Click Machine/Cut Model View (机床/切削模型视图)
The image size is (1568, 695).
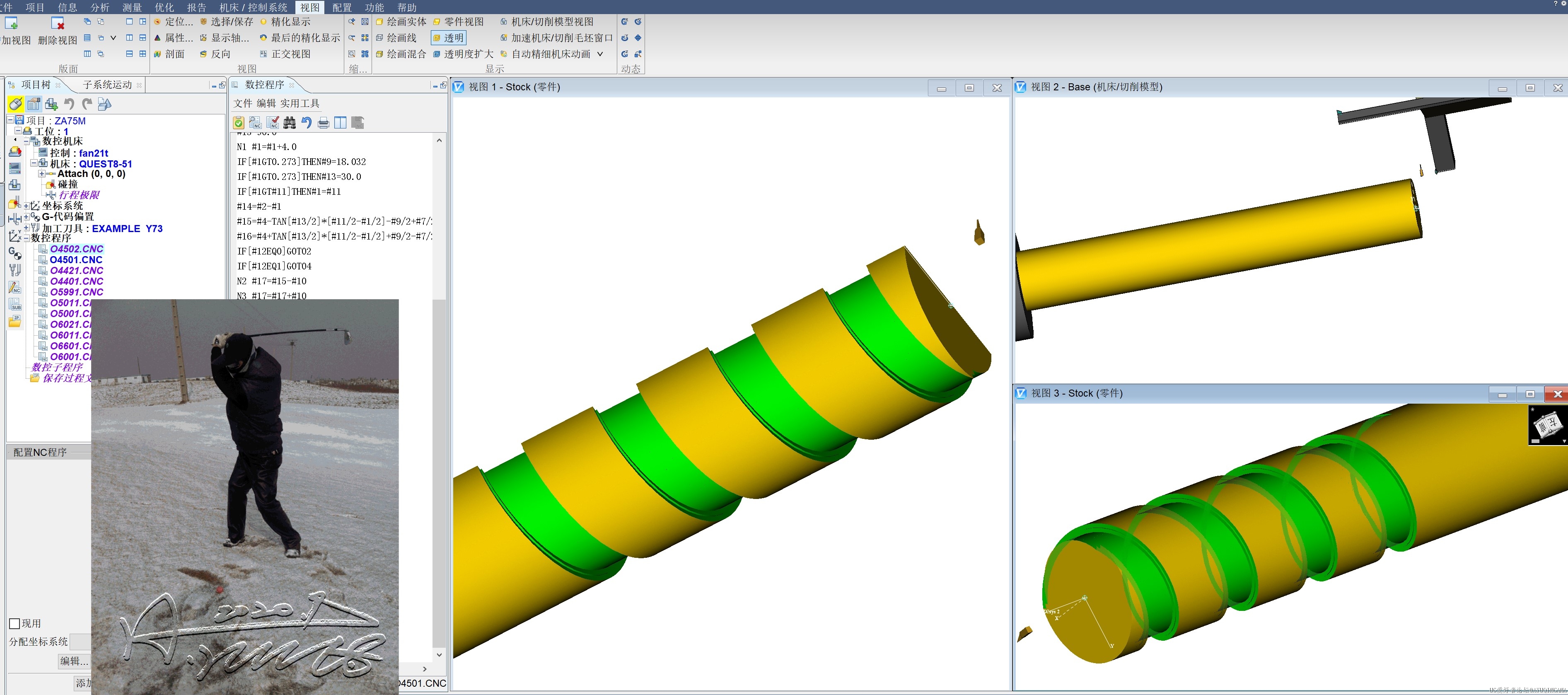pyautogui.click(x=546, y=22)
